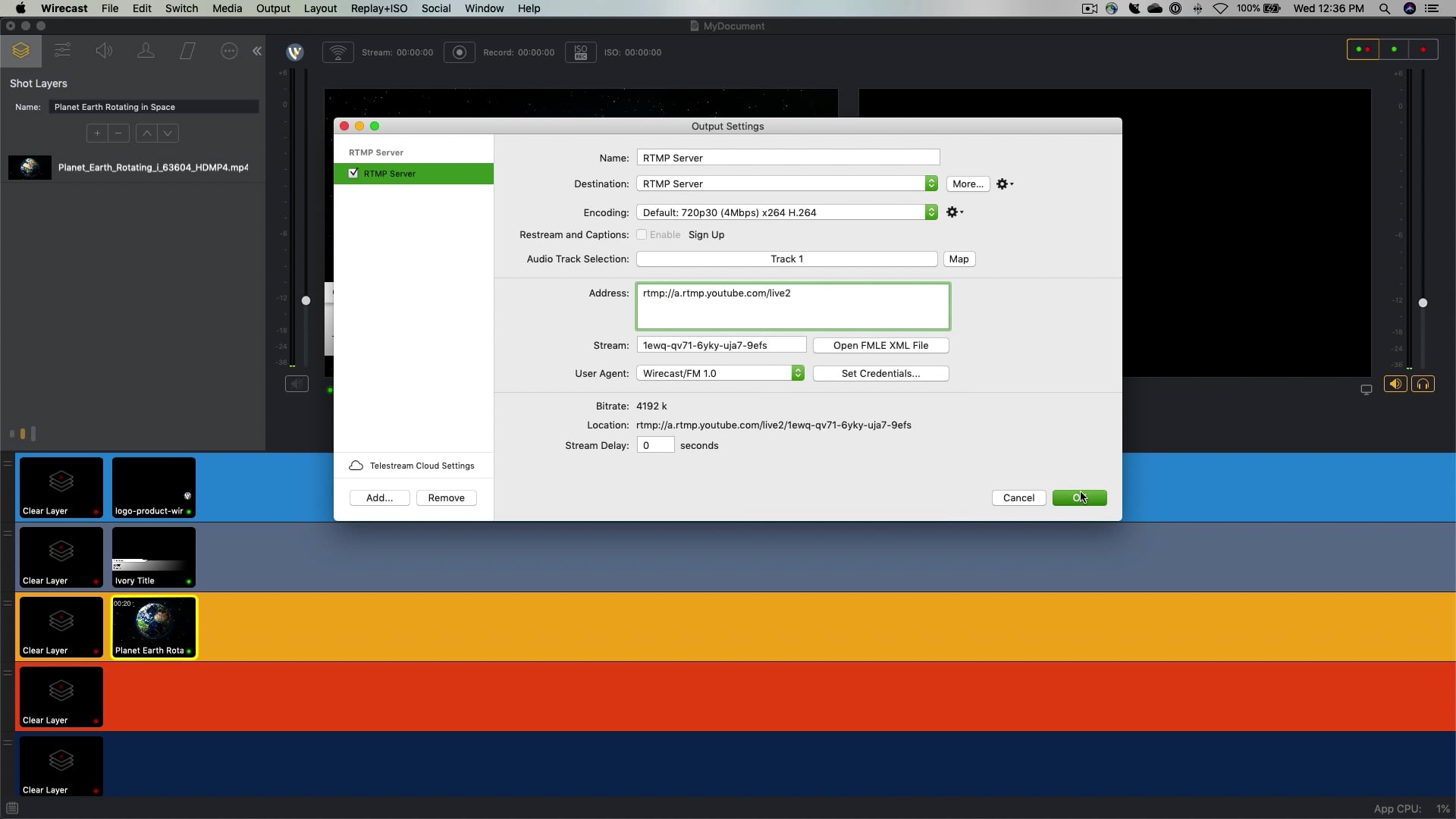
Task: Select the green dot layout button
Action: pyautogui.click(x=1394, y=49)
